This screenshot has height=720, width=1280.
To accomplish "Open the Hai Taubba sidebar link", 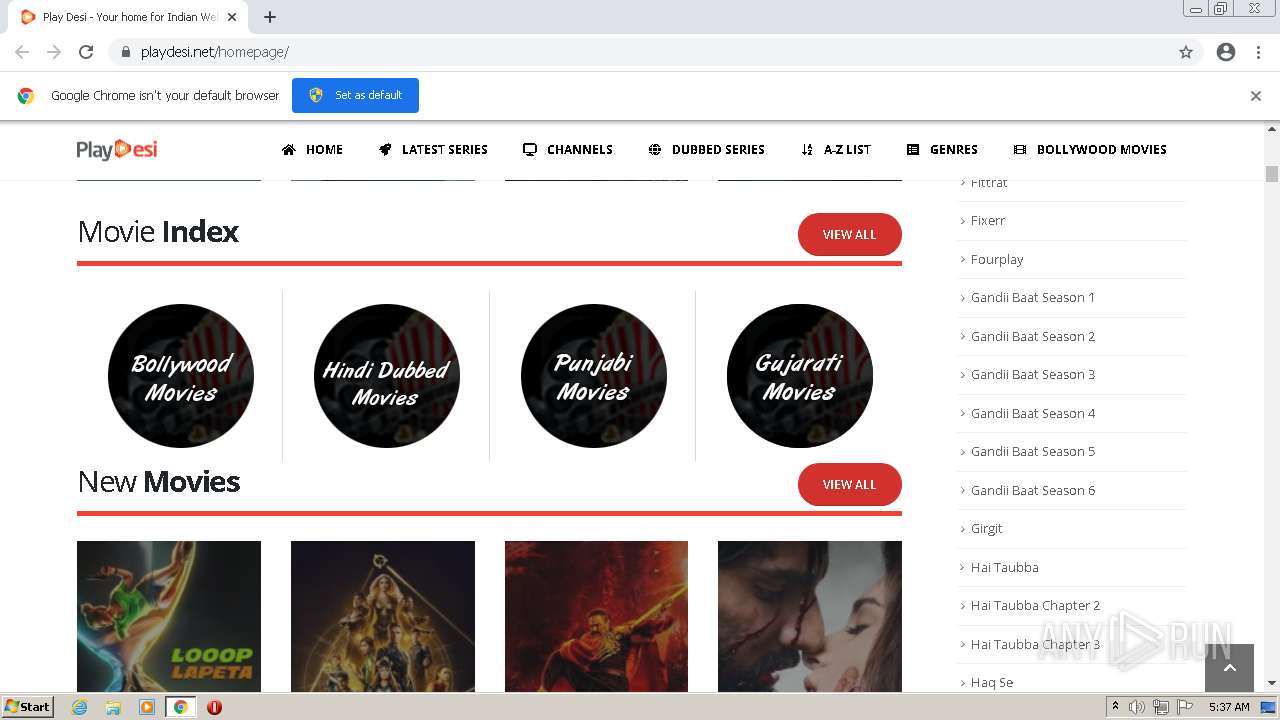I will [x=1005, y=567].
